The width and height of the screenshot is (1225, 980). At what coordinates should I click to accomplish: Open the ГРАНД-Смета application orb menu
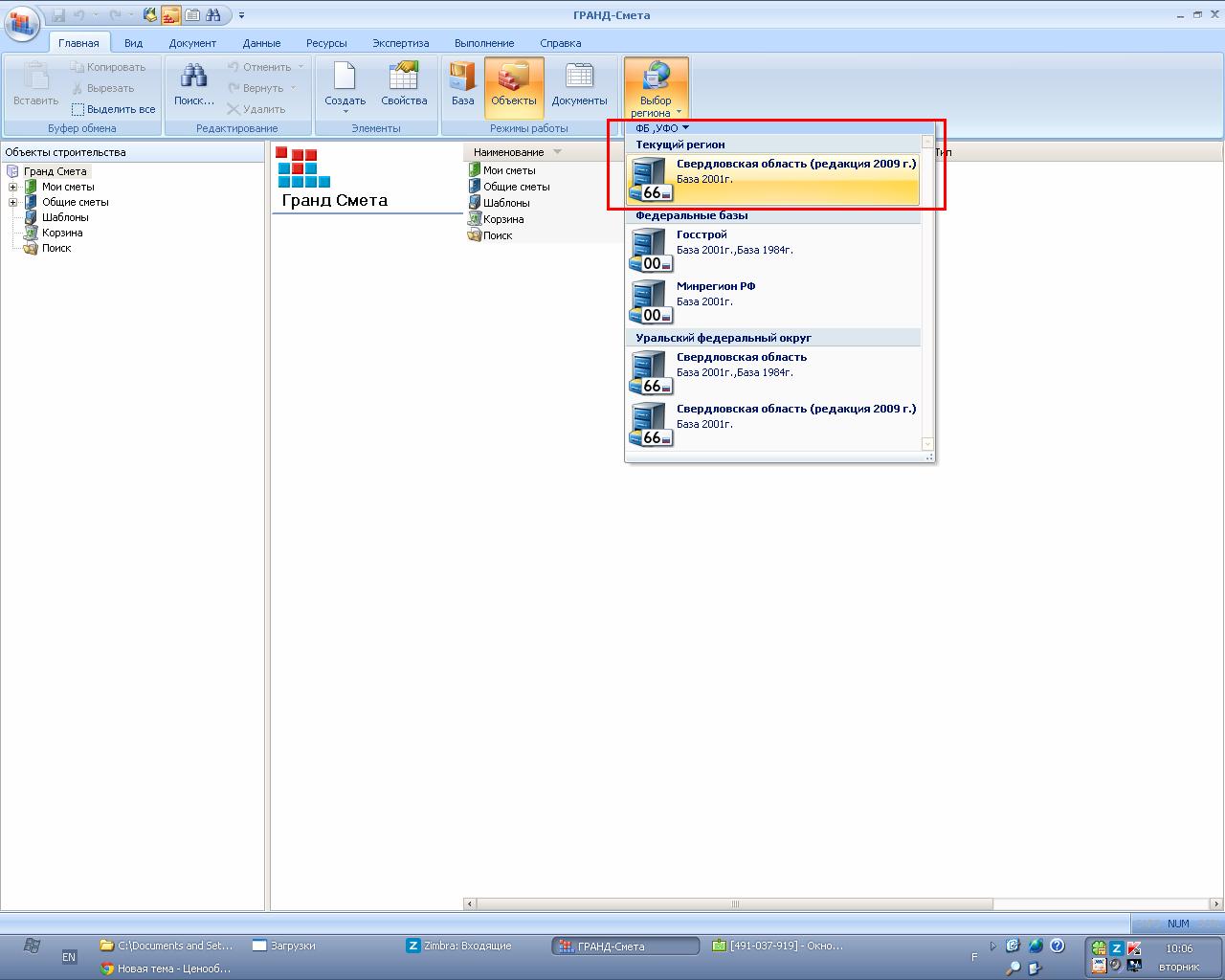(22, 23)
